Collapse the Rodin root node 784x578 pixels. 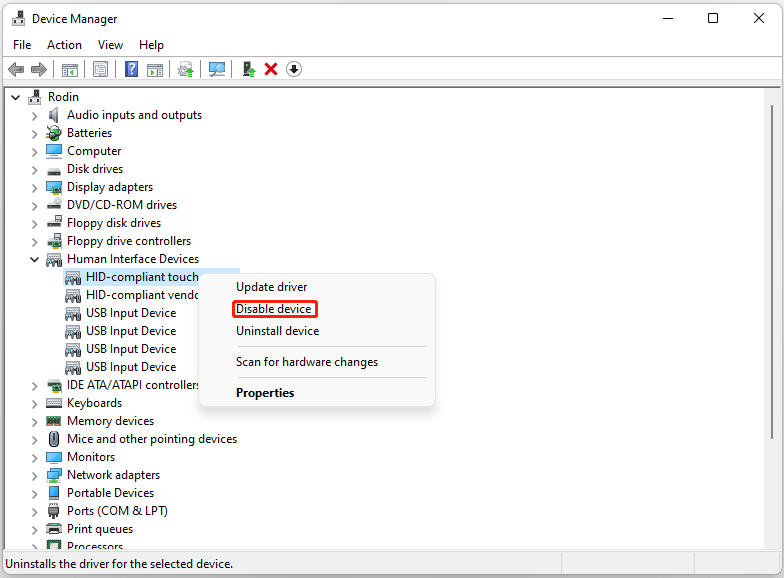click(x=16, y=97)
